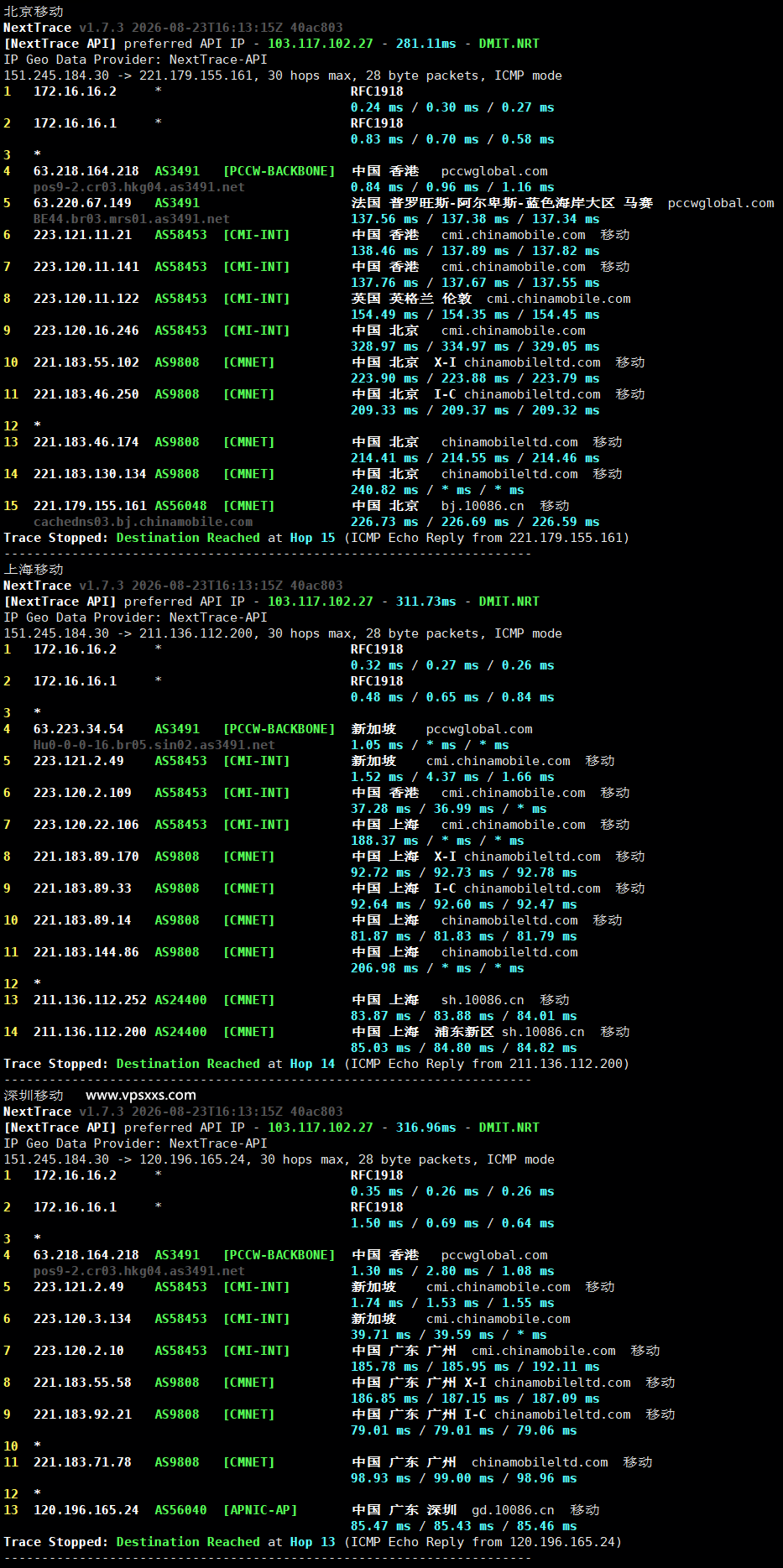Click hop IP "223.120.11.122"
Viewport: 783px width, 1568px height.
point(86,299)
